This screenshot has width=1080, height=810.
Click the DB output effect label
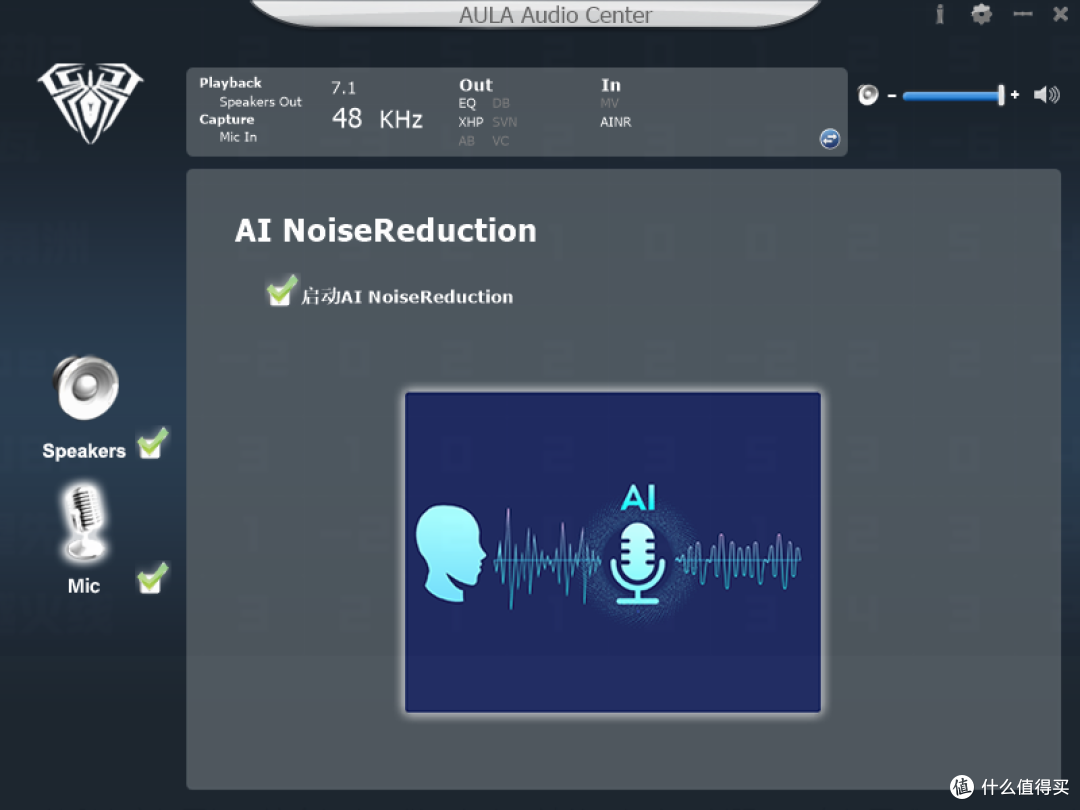click(x=501, y=103)
